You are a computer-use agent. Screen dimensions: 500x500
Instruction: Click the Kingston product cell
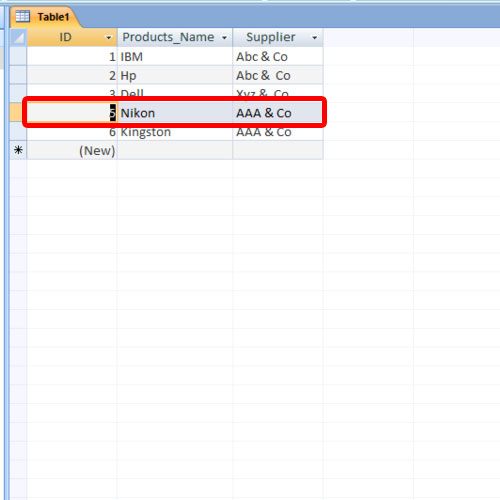click(175, 132)
